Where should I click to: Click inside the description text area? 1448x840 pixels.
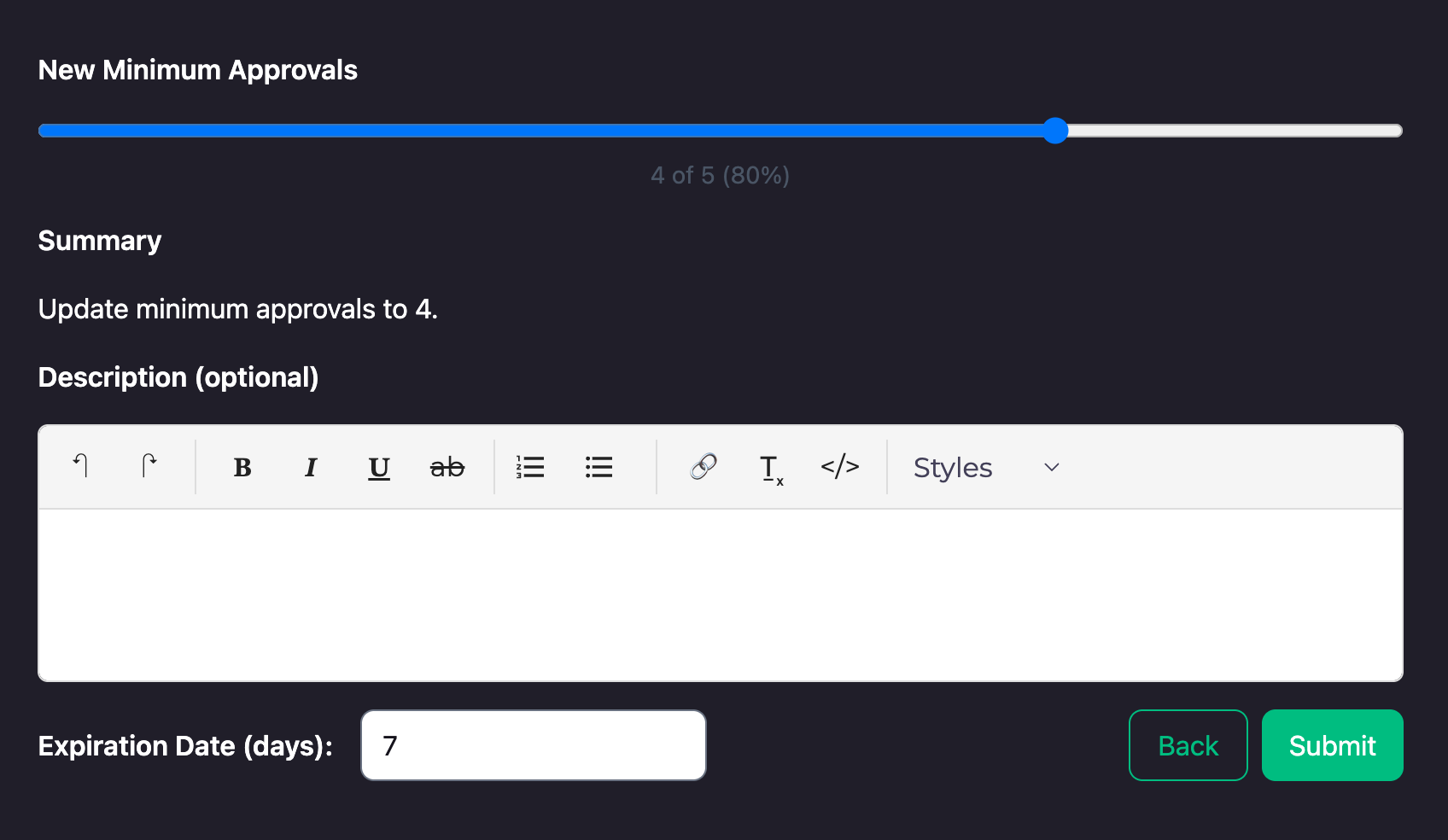coord(721,595)
